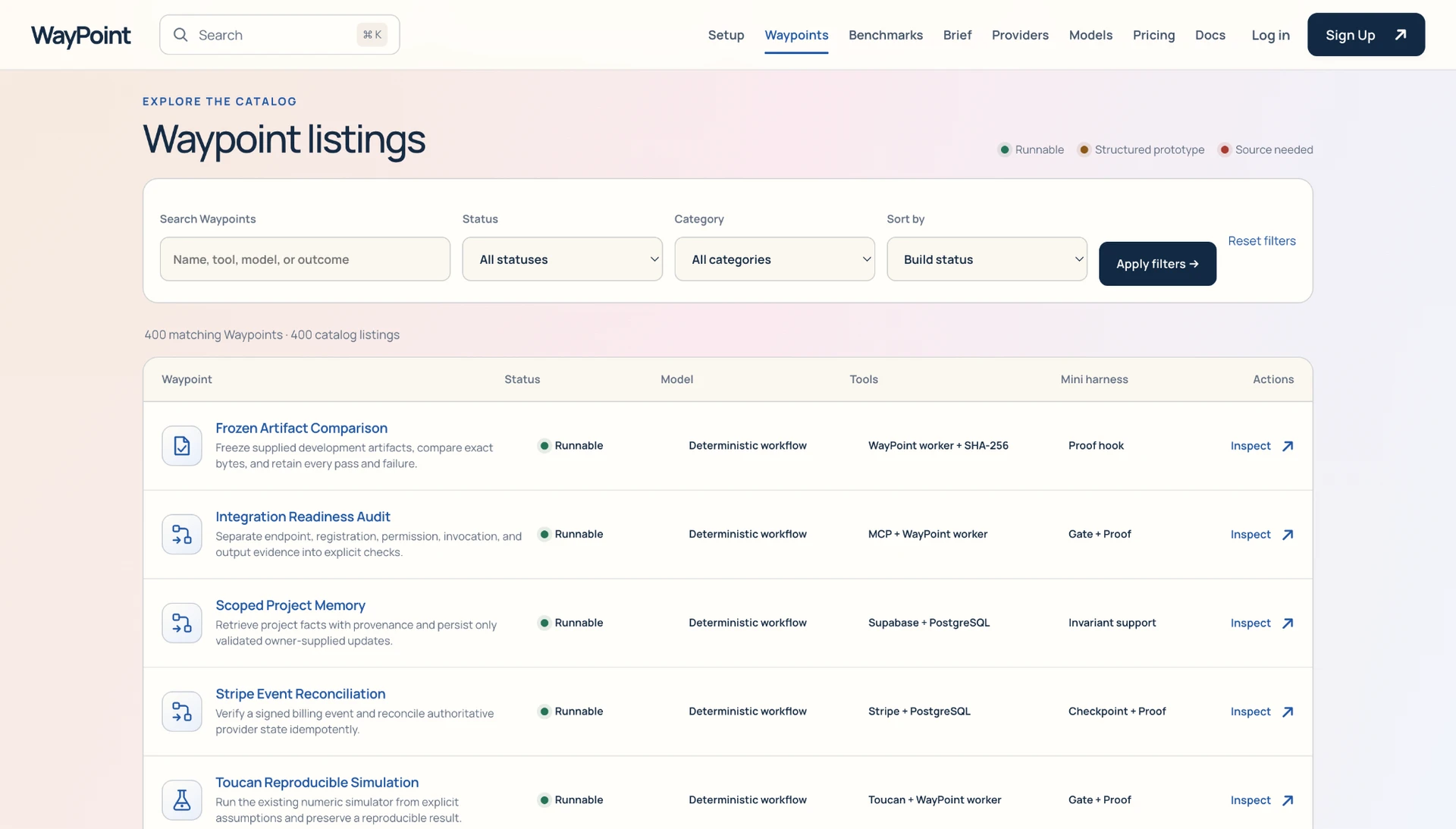Open the Models nav item
This screenshot has height=829, width=1456.
[1090, 35]
